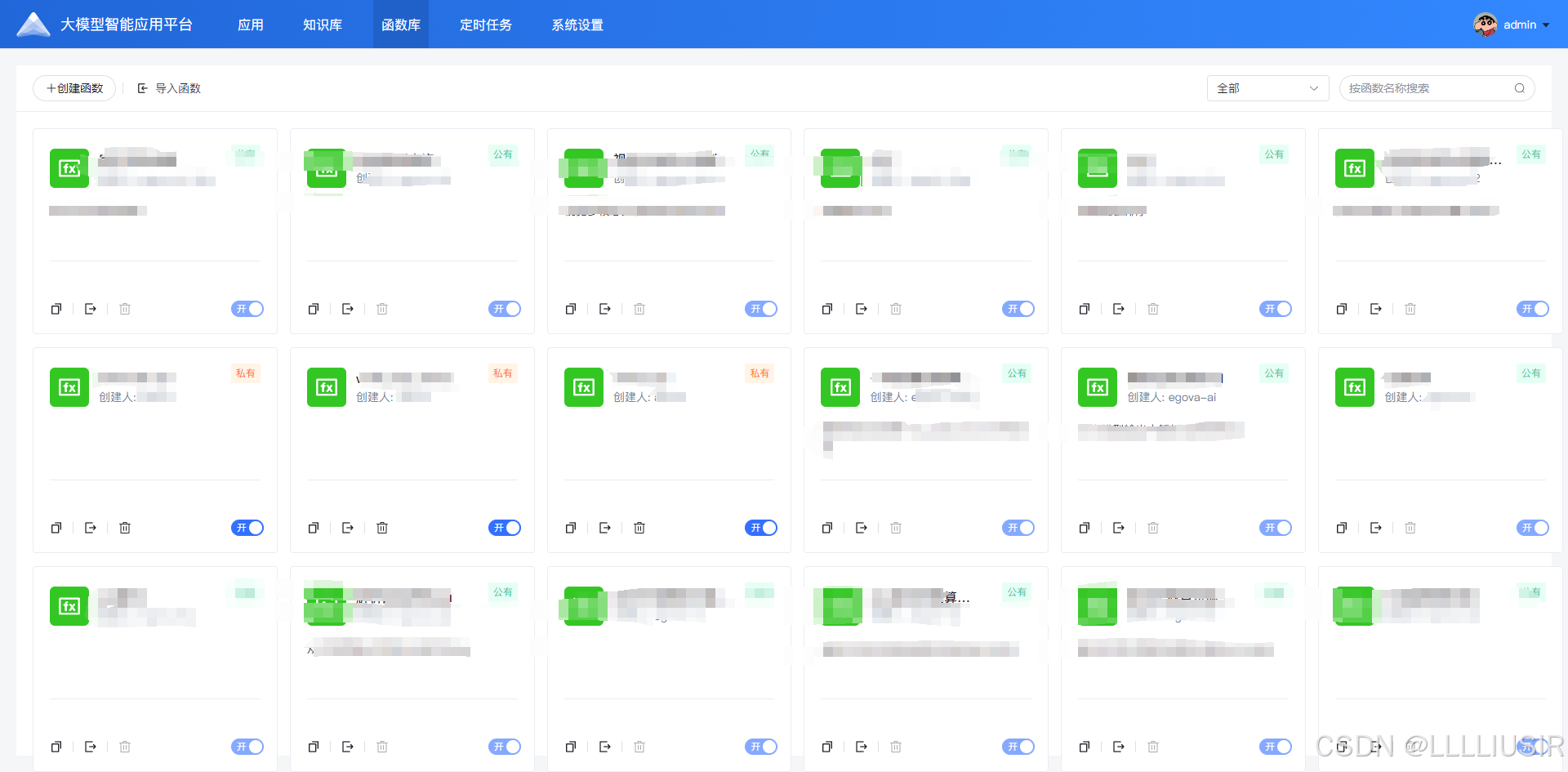The width and height of the screenshot is (1568, 772).
Task: Click the 公有 tag on egova-ai card
Action: tap(1274, 373)
